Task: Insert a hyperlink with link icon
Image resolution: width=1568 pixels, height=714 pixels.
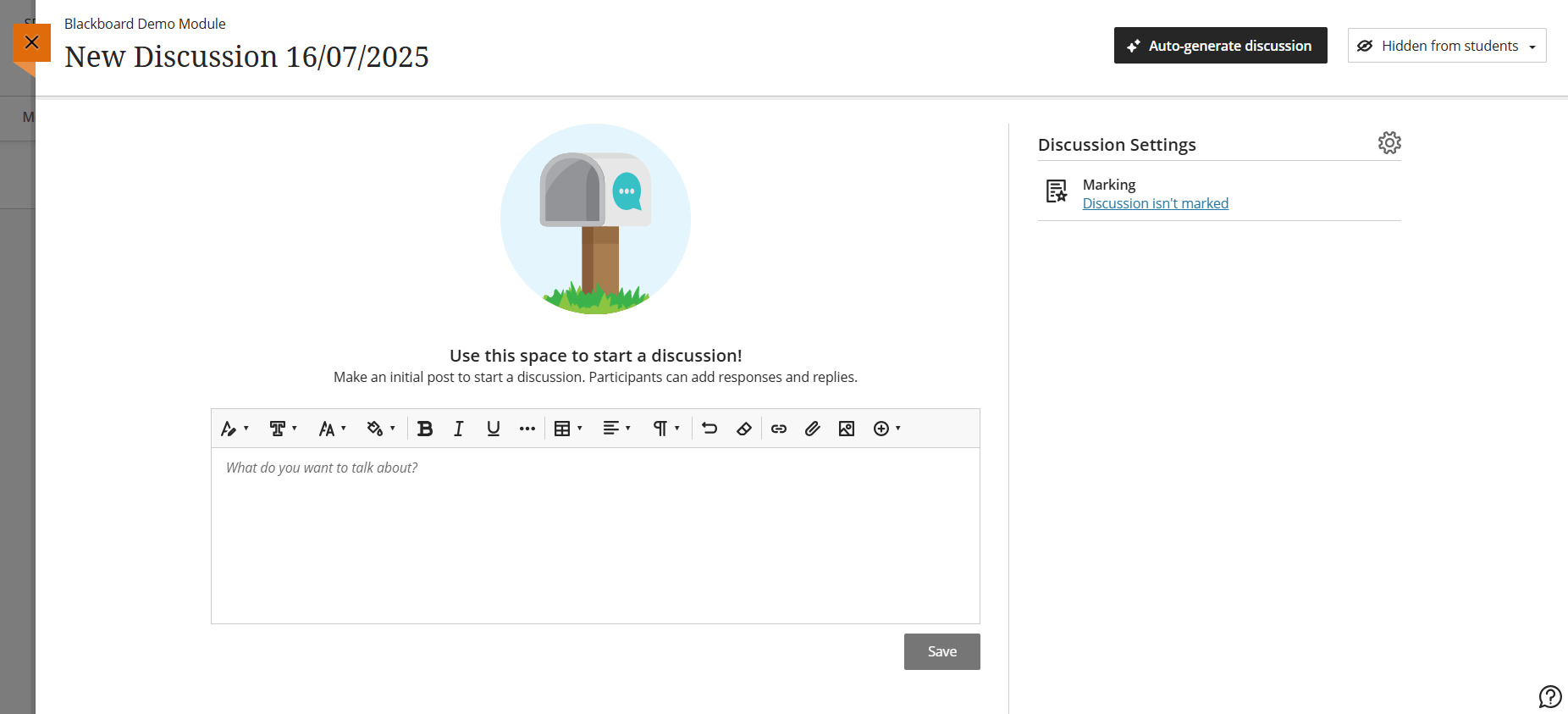Action: pyautogui.click(x=779, y=429)
